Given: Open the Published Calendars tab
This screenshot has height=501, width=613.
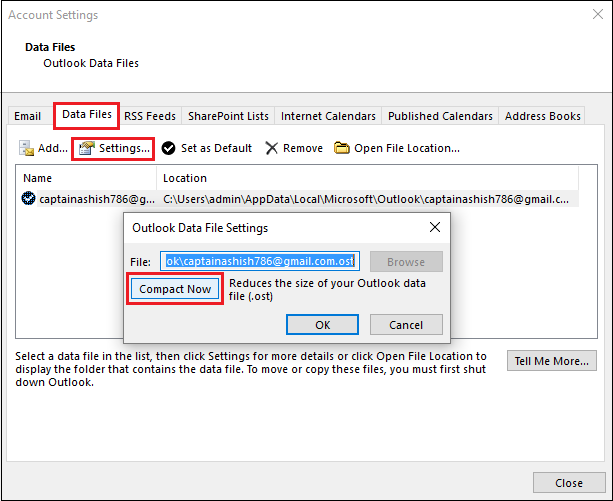Looking at the screenshot, I should [x=440, y=116].
